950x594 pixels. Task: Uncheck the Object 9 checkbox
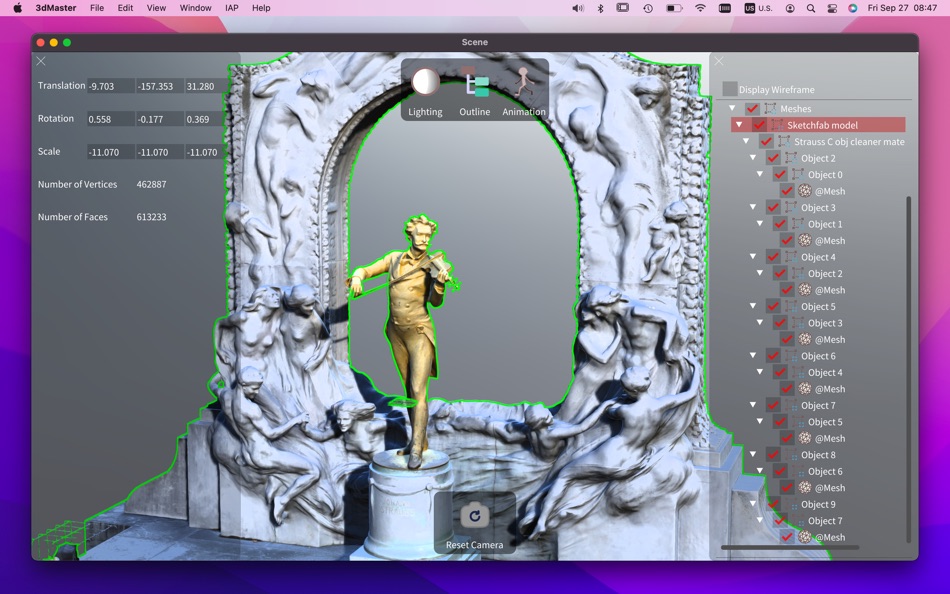773,504
